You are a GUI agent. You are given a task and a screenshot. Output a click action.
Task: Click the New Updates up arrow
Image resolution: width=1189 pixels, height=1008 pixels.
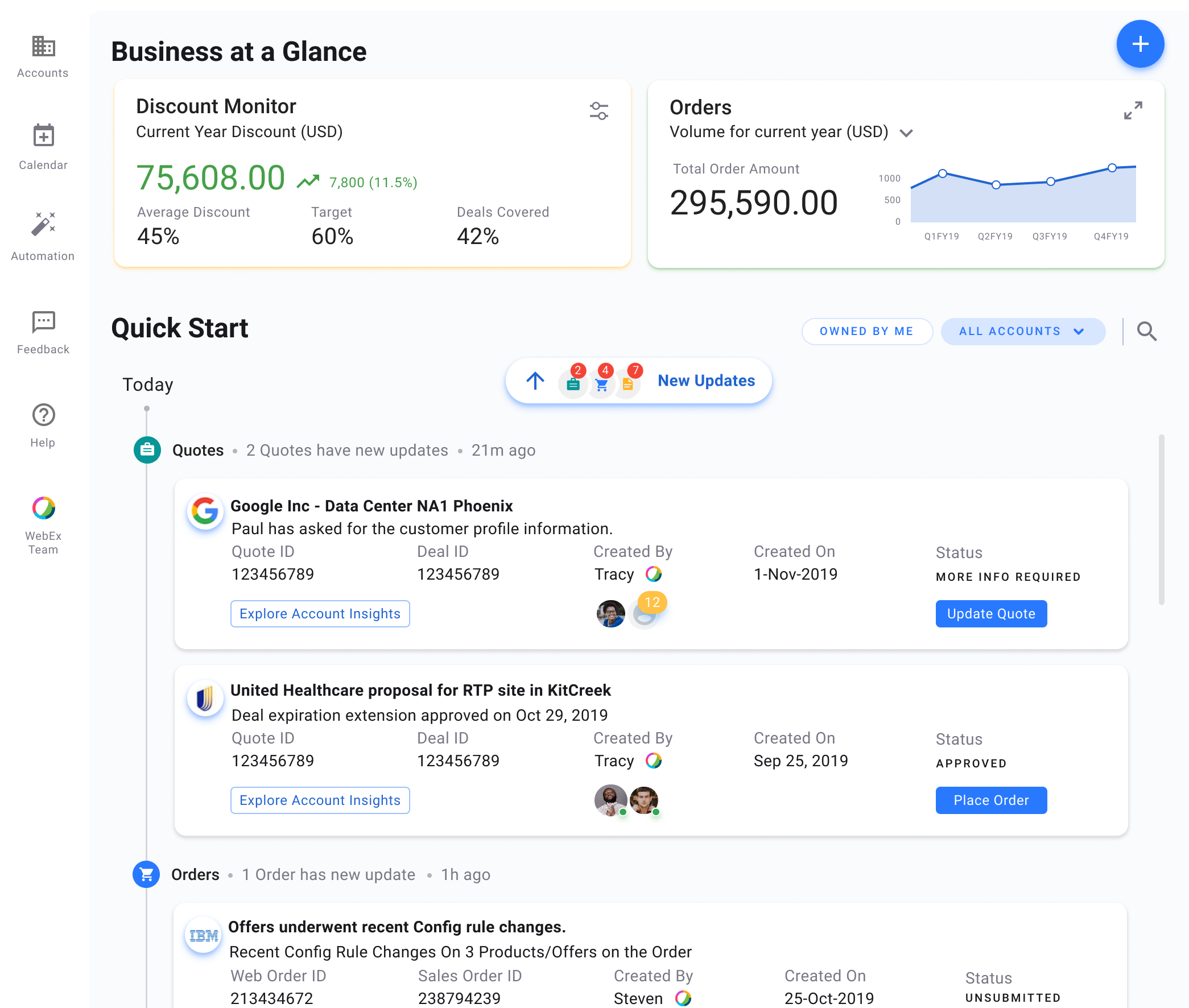coord(535,381)
